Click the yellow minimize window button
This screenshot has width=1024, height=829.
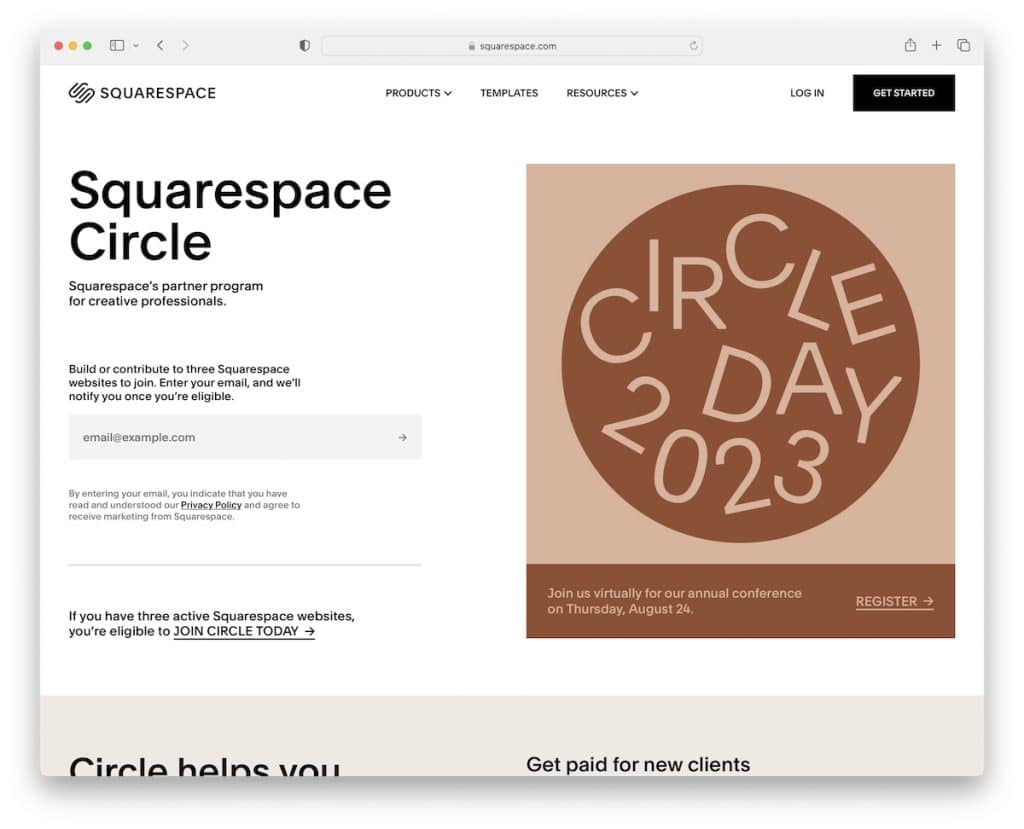73,46
